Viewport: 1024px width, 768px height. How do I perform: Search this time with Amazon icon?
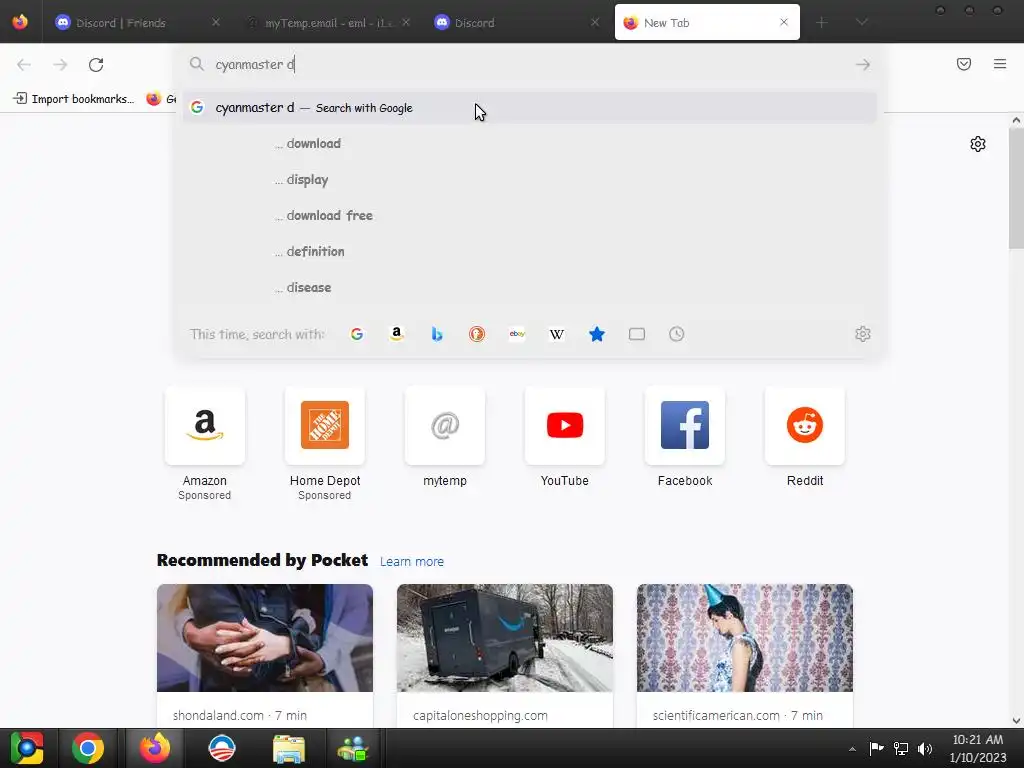(396, 334)
